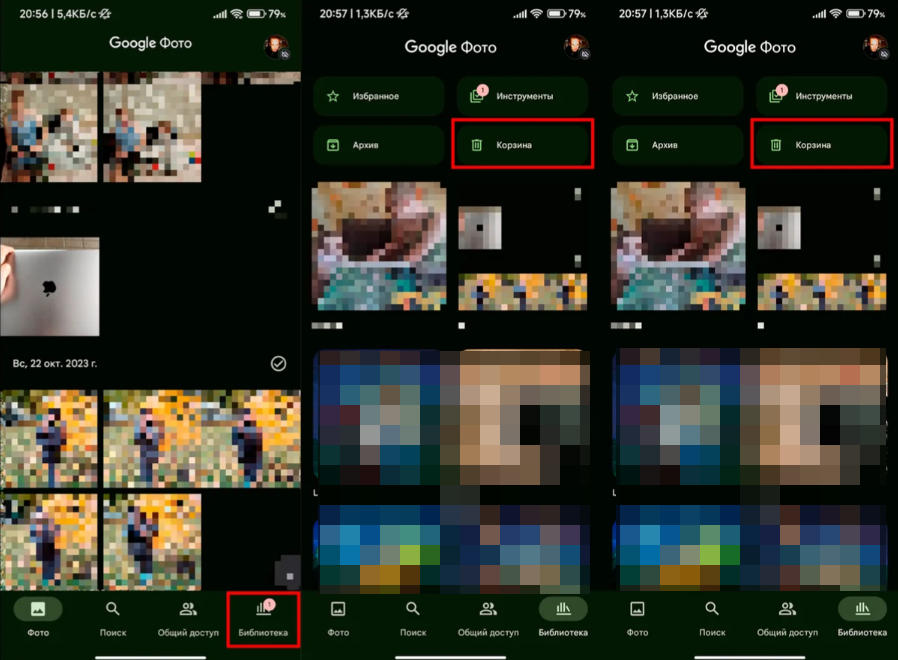
Task: Tap battery 79% indicator in left screen
Action: point(266,14)
